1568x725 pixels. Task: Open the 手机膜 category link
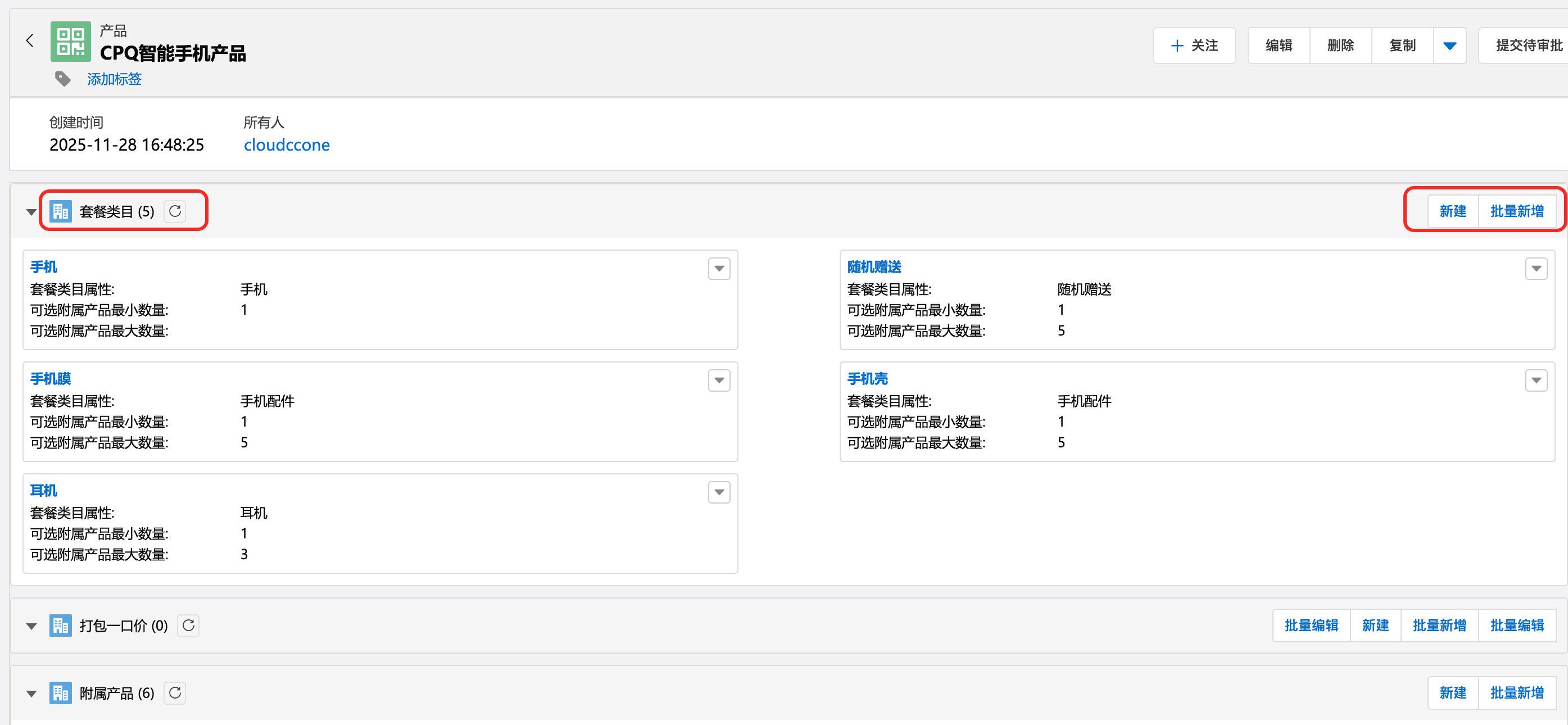pyautogui.click(x=51, y=379)
